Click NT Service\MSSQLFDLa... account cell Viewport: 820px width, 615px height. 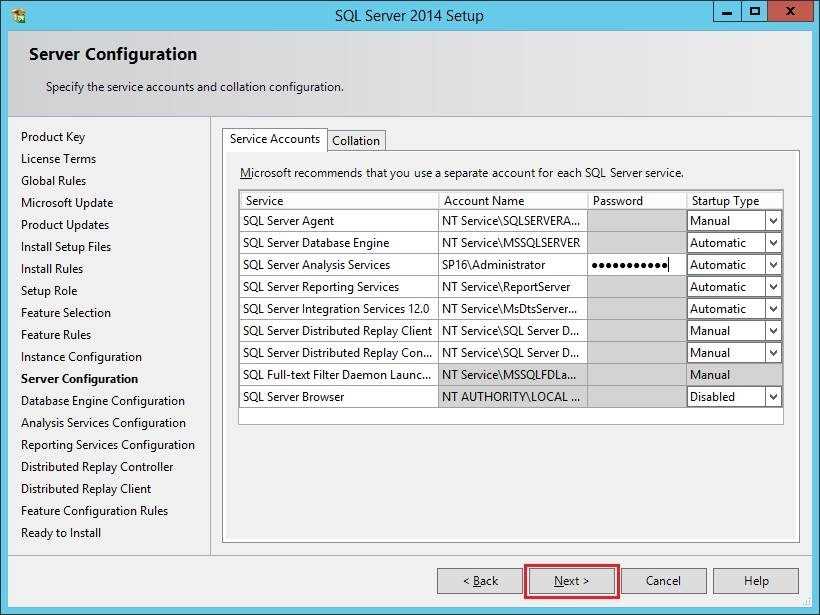click(x=513, y=375)
